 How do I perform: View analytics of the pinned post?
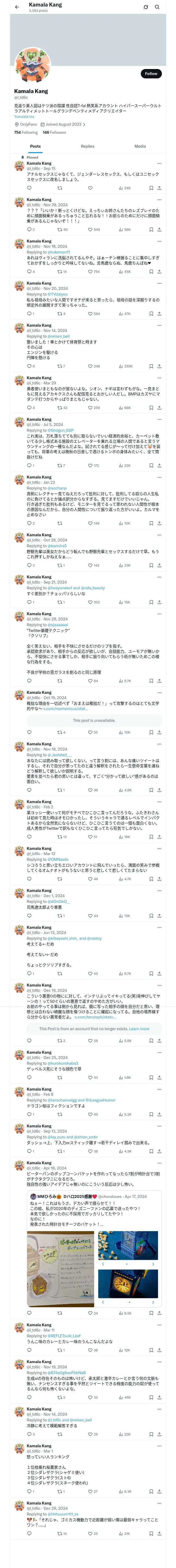124,188
